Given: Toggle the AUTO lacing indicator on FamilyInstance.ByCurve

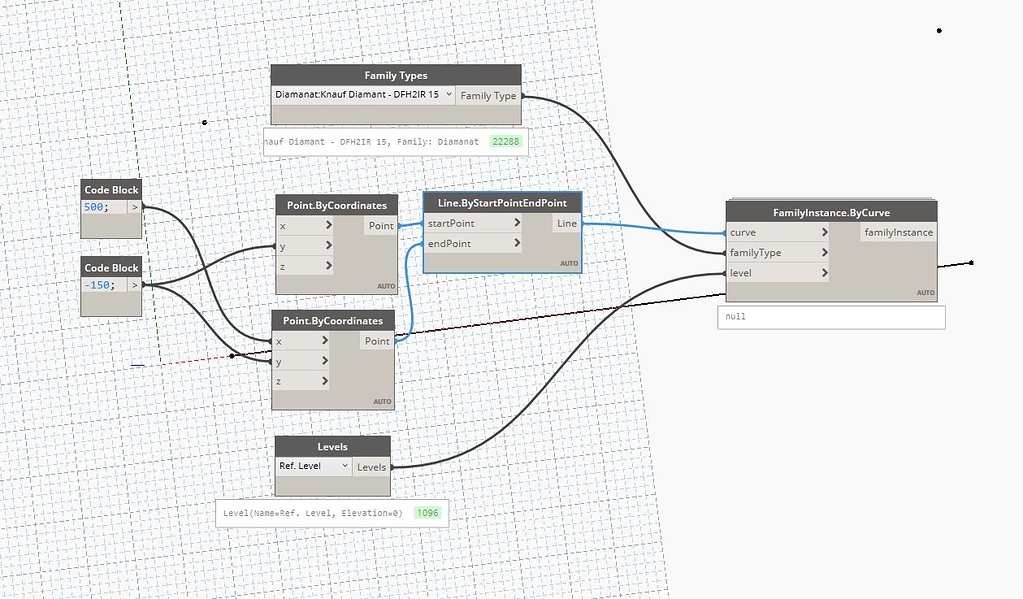Looking at the screenshot, I should [x=925, y=292].
